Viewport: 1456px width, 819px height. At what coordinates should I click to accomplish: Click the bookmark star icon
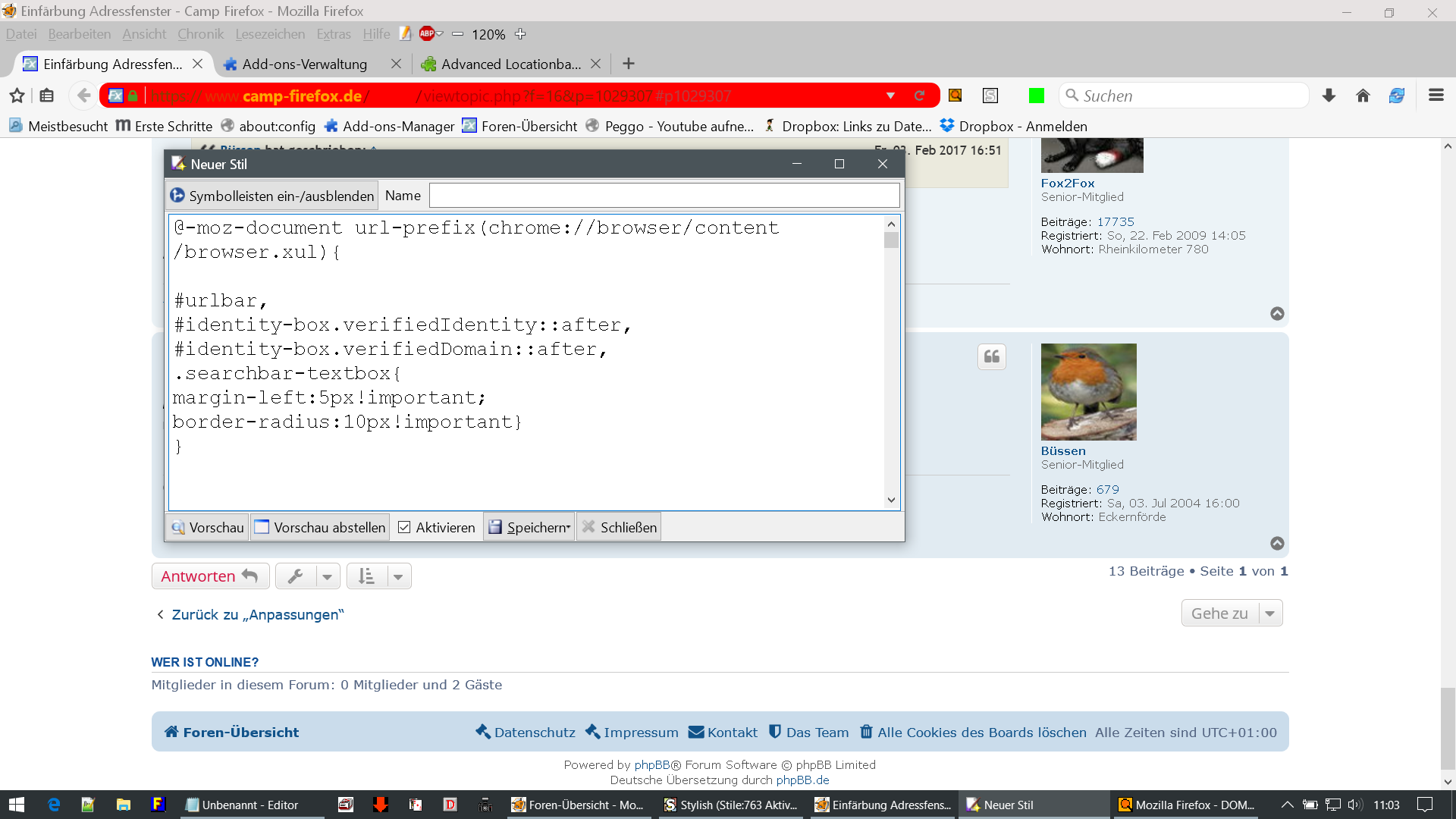click(17, 96)
